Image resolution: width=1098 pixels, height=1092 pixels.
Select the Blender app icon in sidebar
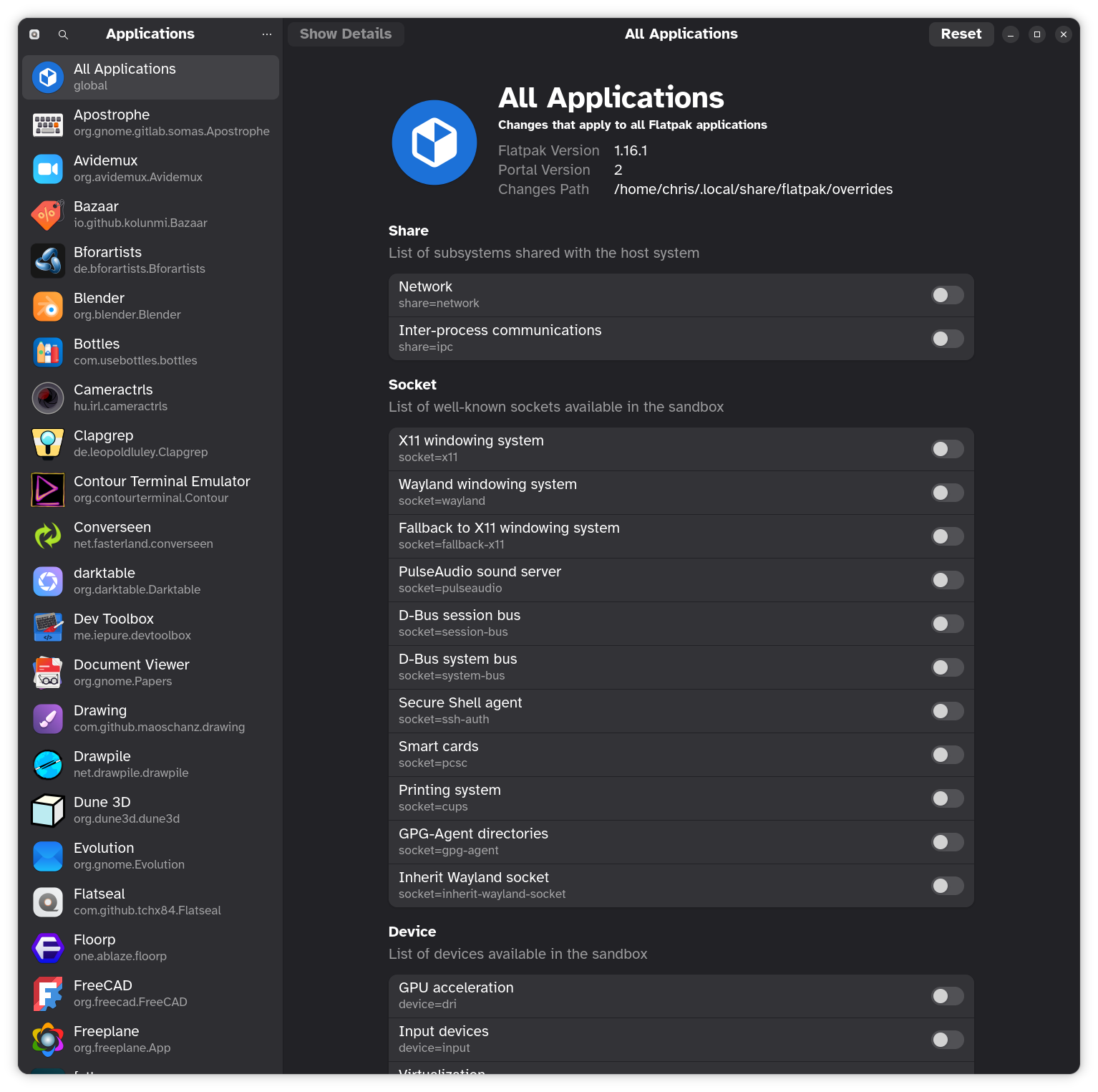pyautogui.click(x=47, y=306)
